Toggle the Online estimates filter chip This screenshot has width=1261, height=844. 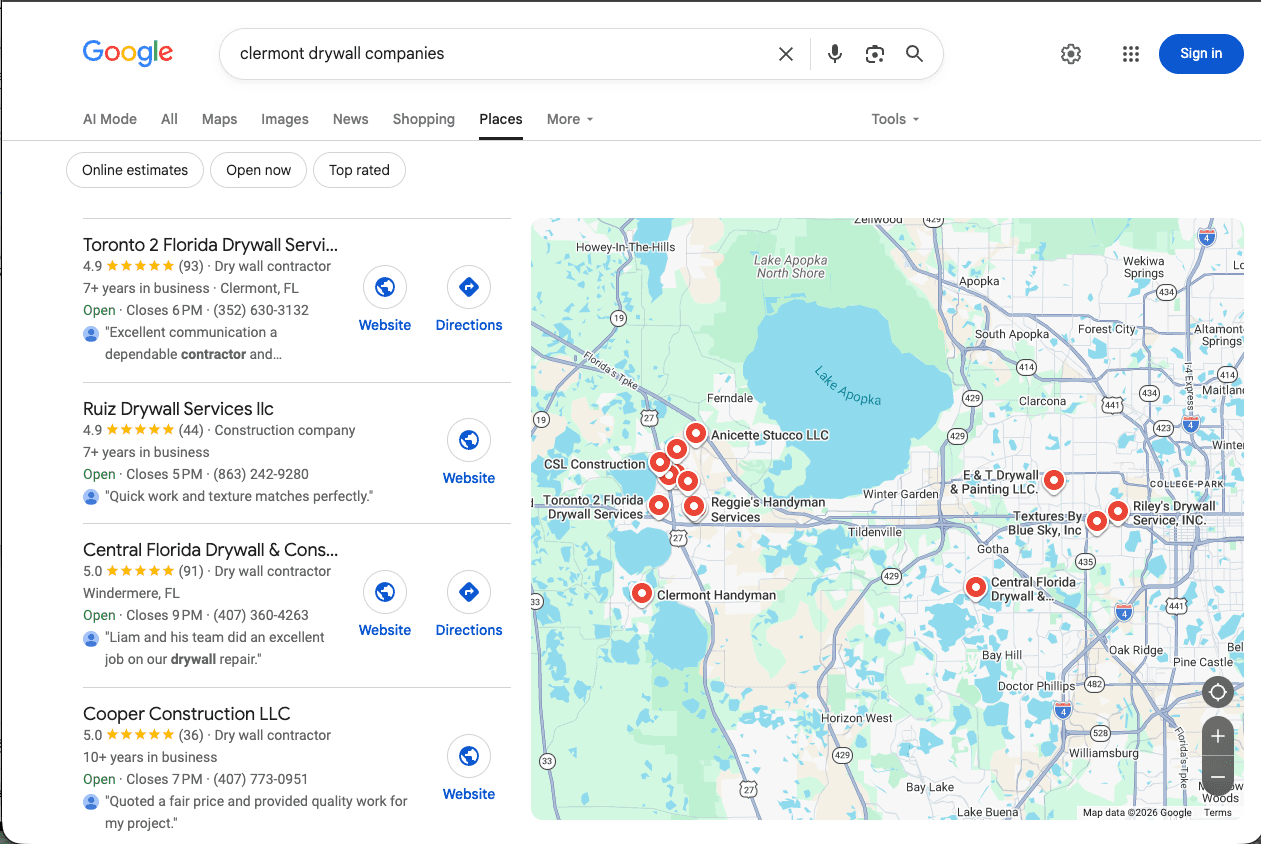click(135, 170)
